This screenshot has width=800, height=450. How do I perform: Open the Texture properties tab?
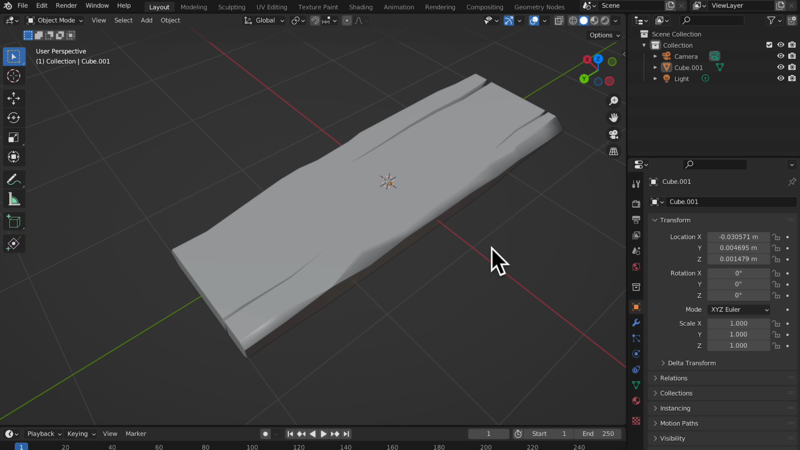point(636,421)
